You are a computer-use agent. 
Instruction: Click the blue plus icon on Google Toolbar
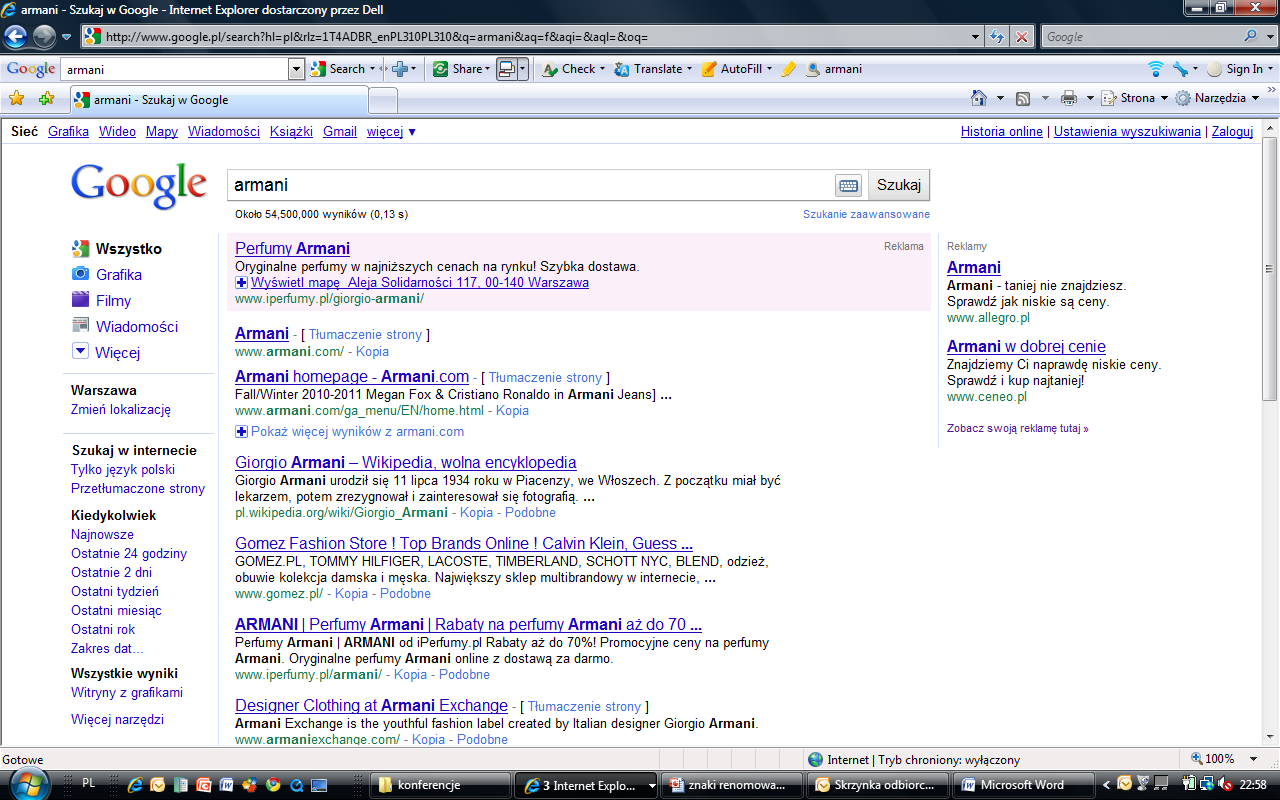(399, 69)
